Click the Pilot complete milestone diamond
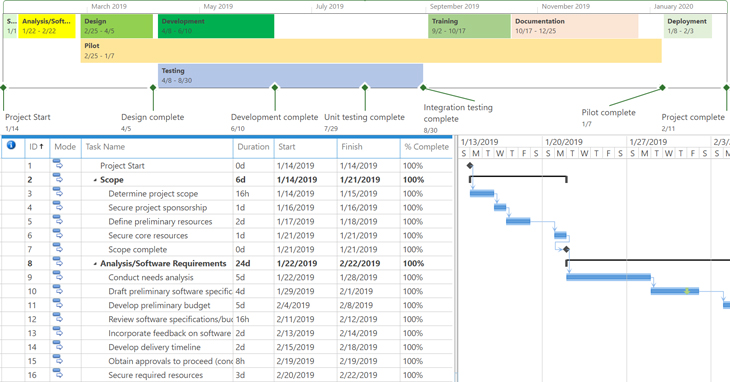The image size is (730, 382). pos(662,87)
